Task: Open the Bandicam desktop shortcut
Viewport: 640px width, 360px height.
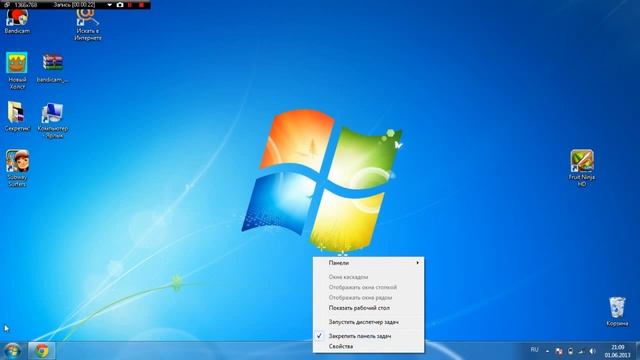Action: tap(17, 21)
